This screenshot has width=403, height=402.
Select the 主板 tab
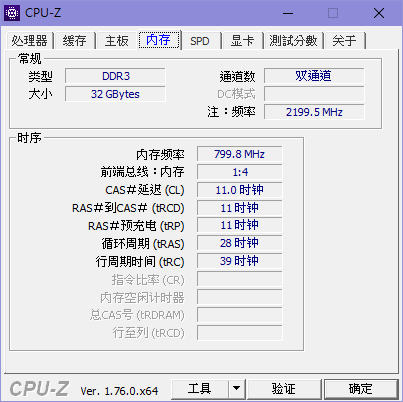pos(116,41)
